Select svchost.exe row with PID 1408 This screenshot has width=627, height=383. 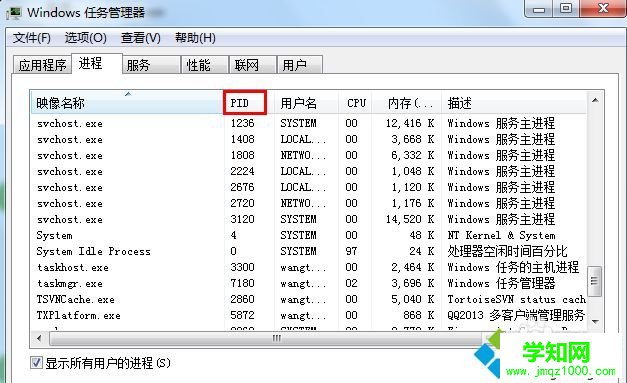pos(309,139)
